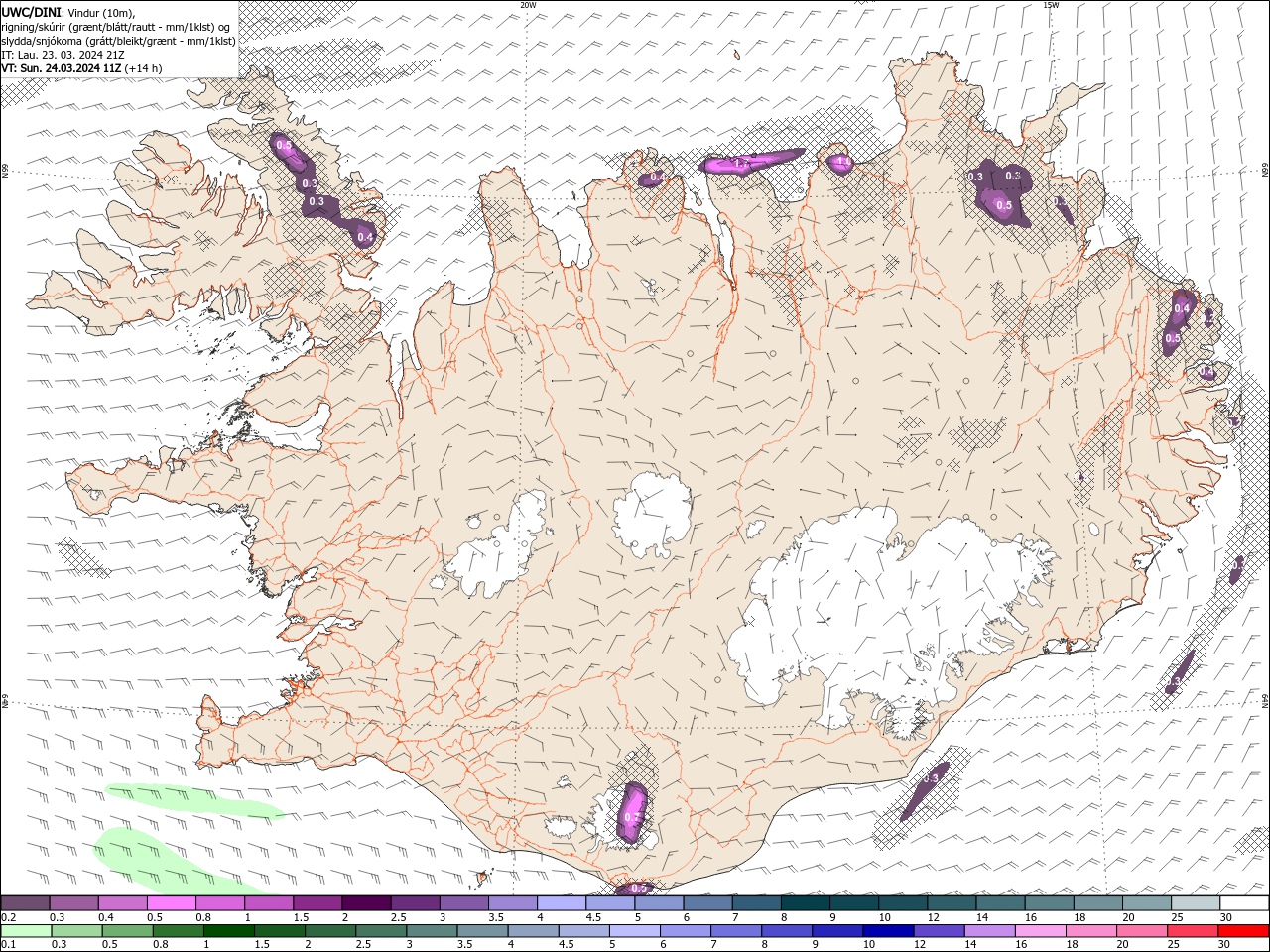Image resolution: width=1270 pixels, height=952 pixels.
Task: Click the 'slydda/snjókoma' legend description line
Action: [x=119, y=41]
